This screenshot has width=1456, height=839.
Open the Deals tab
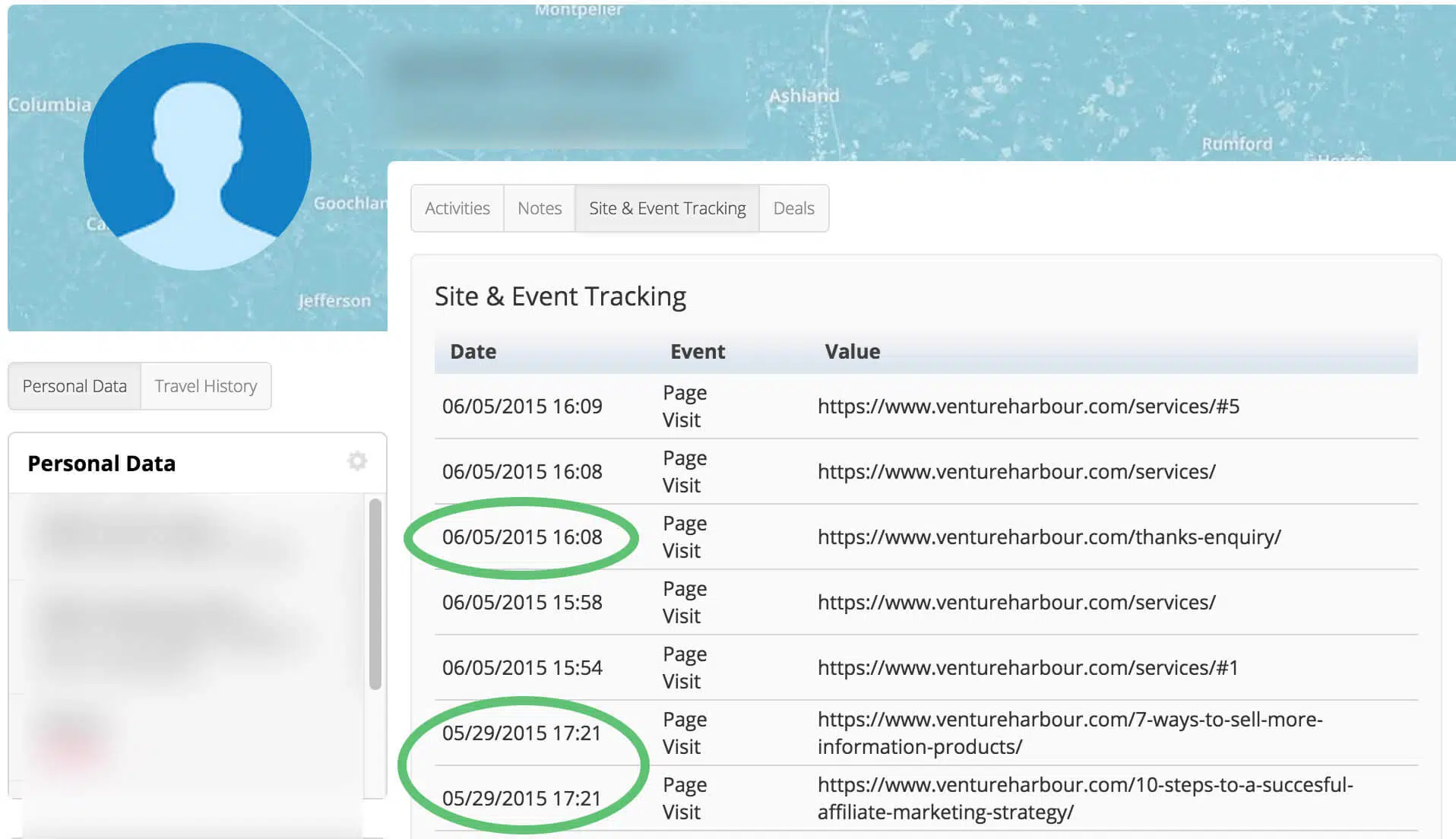793,208
